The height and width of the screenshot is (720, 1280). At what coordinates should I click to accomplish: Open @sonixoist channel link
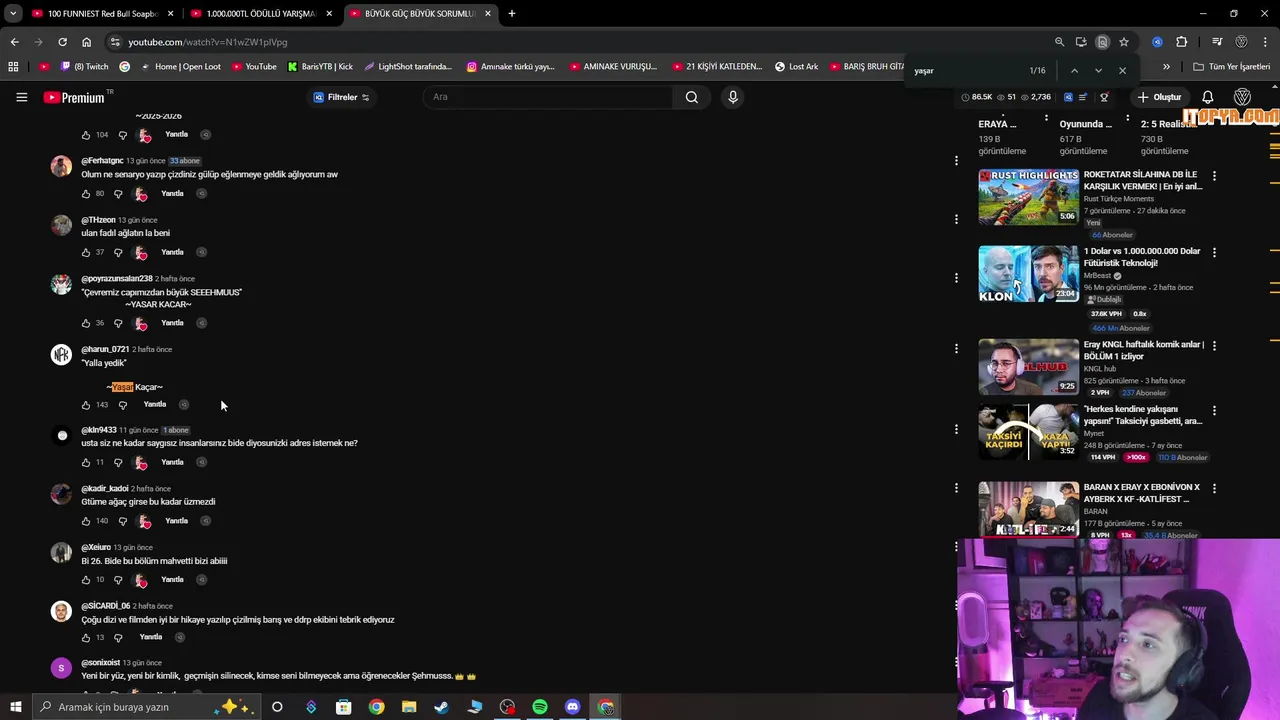(100, 663)
